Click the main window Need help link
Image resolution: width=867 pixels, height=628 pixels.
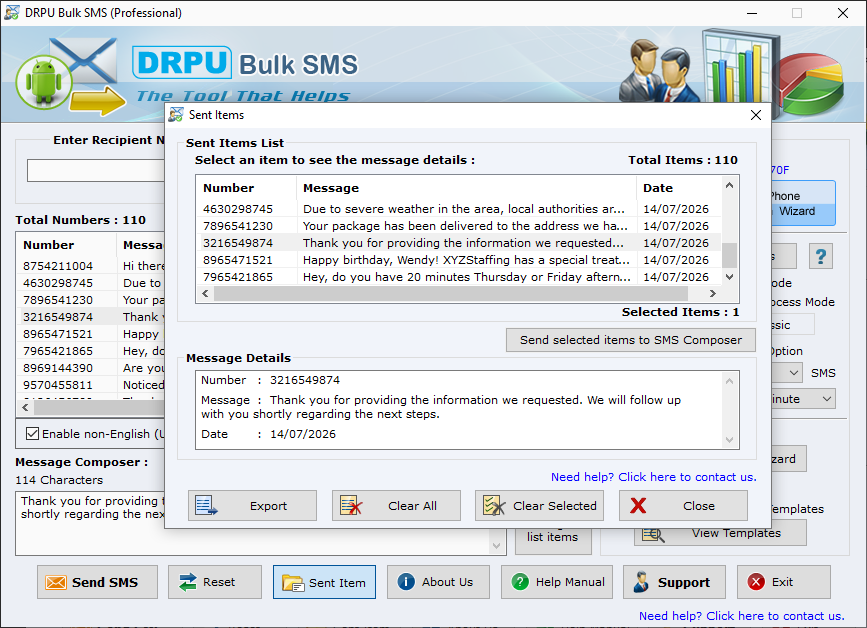[x=742, y=616]
